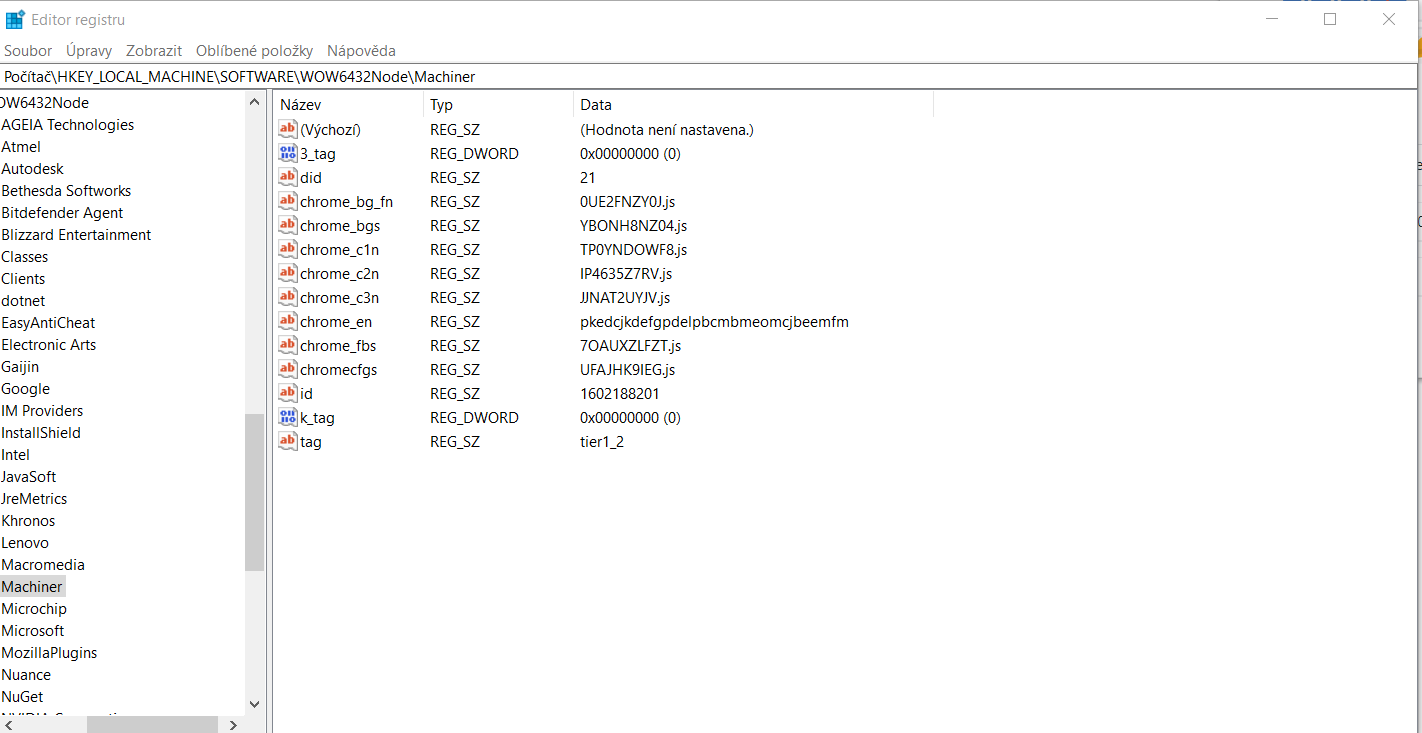Screen dimensions: 1422x733
Task: Select the Bethesda Softworks key
Action: click(x=66, y=191)
